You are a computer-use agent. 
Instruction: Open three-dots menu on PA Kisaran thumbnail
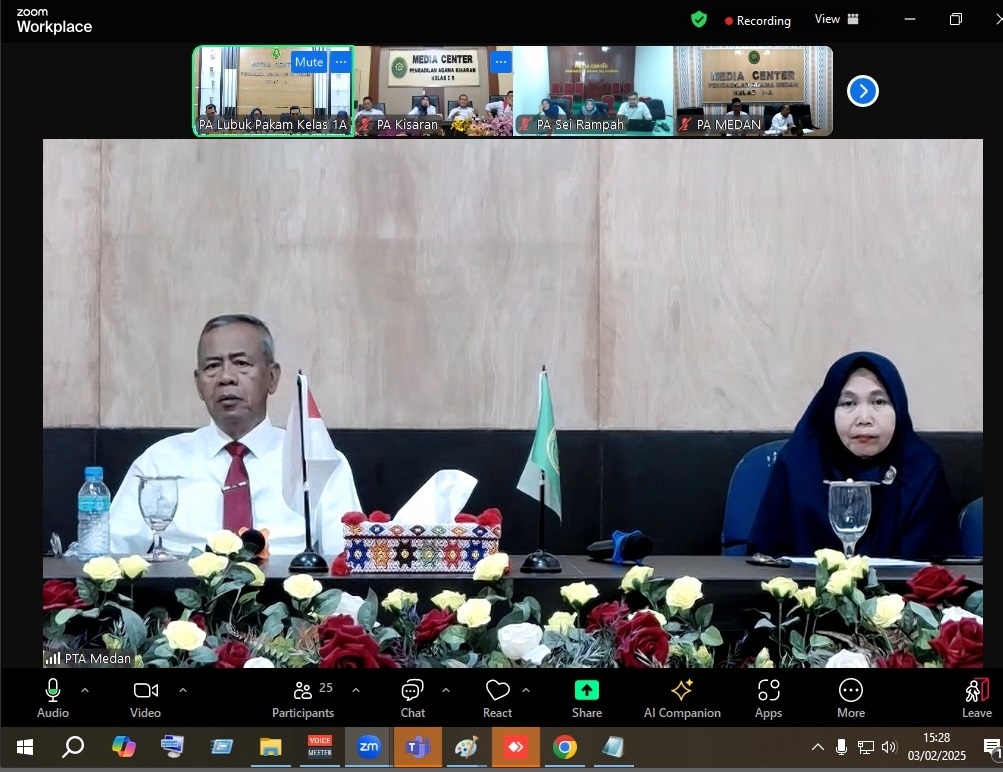click(x=501, y=62)
